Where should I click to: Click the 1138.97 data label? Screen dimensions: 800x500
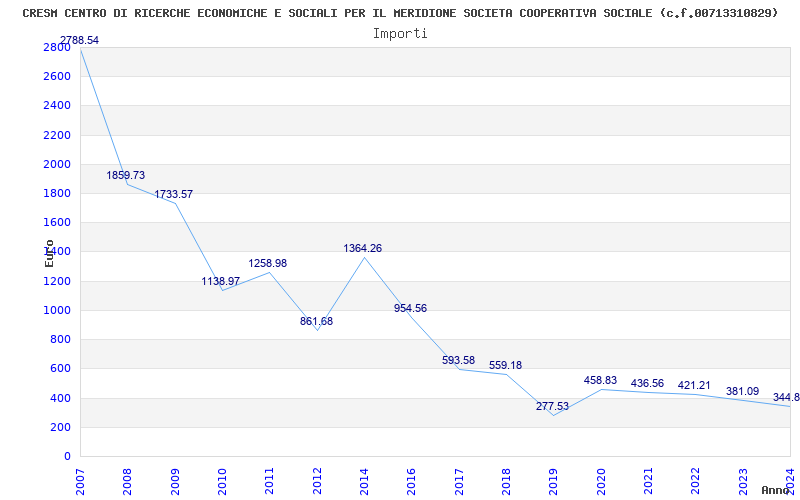click(x=220, y=281)
